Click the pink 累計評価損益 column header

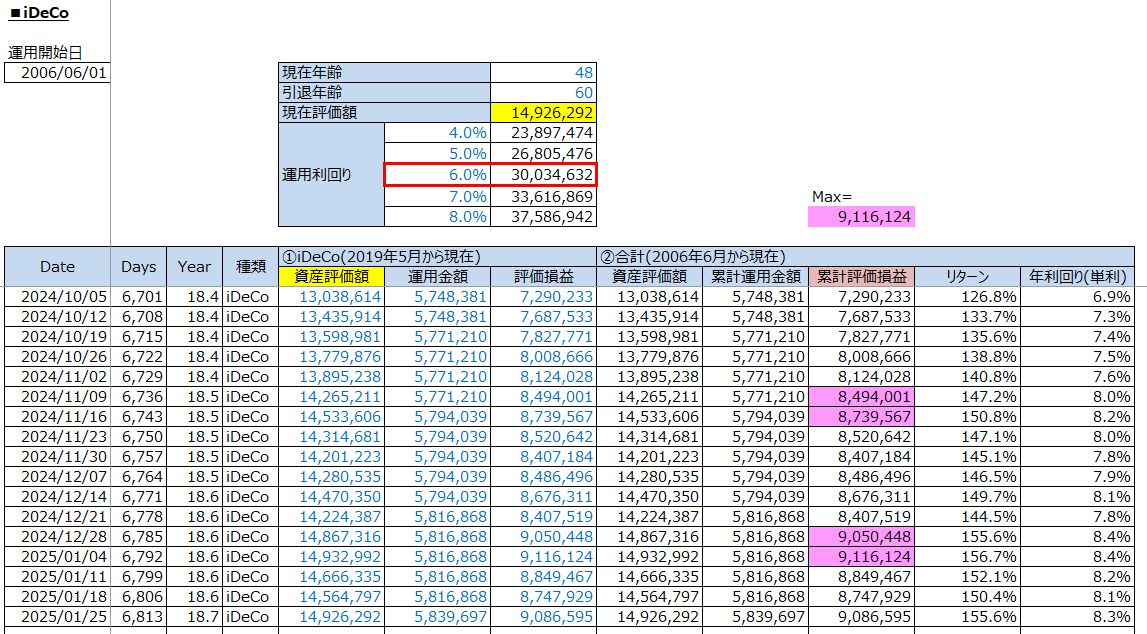tap(861, 277)
